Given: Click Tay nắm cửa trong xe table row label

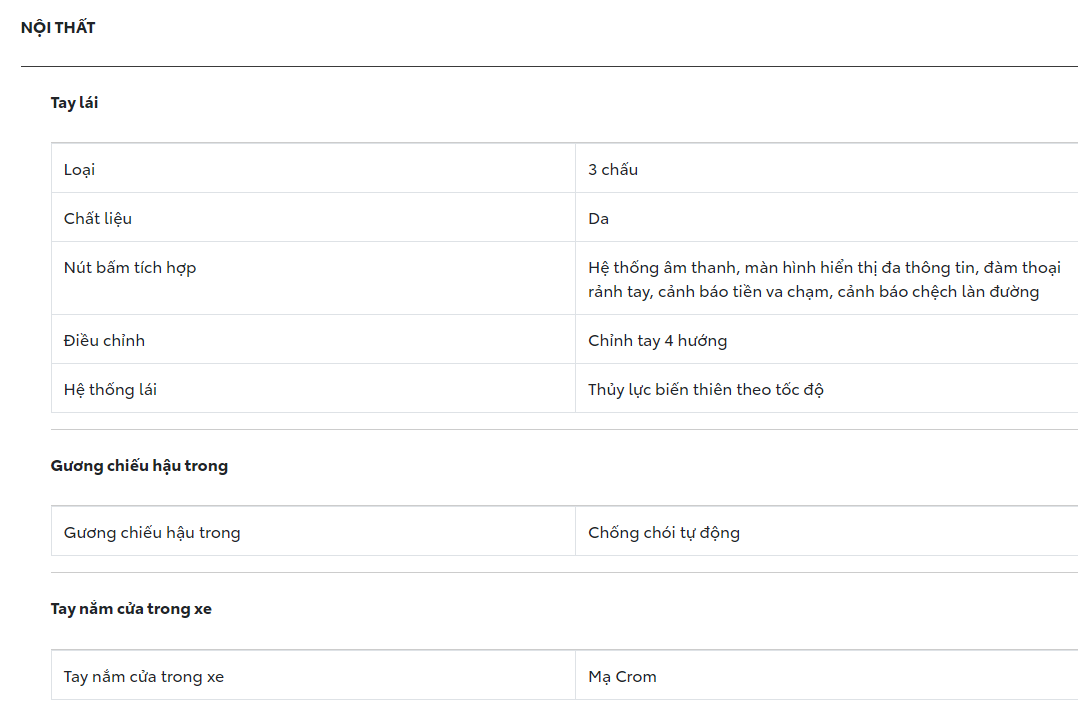Looking at the screenshot, I should pyautogui.click(x=144, y=677).
